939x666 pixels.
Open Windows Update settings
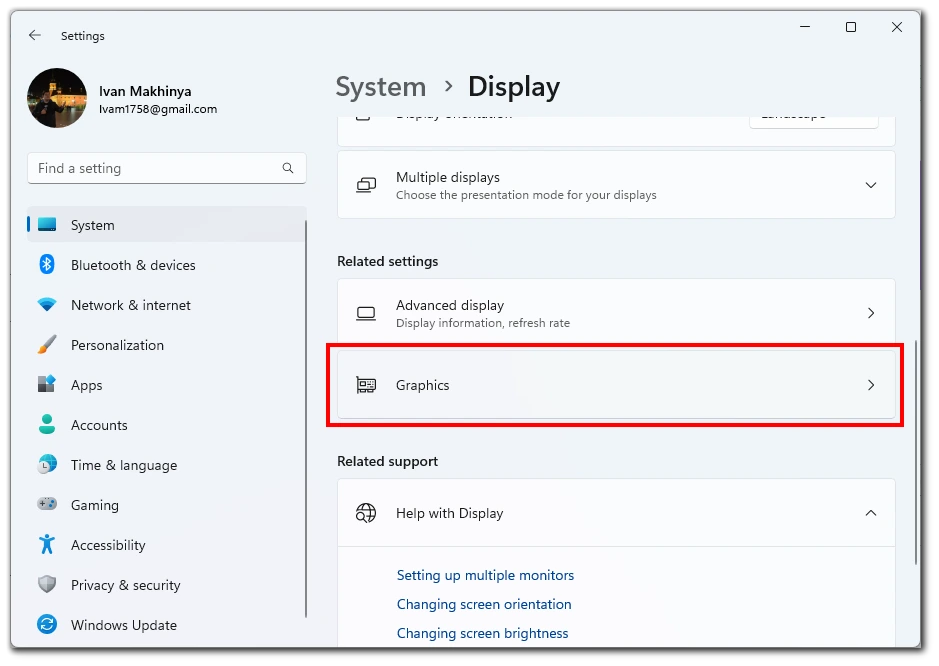click(166, 625)
